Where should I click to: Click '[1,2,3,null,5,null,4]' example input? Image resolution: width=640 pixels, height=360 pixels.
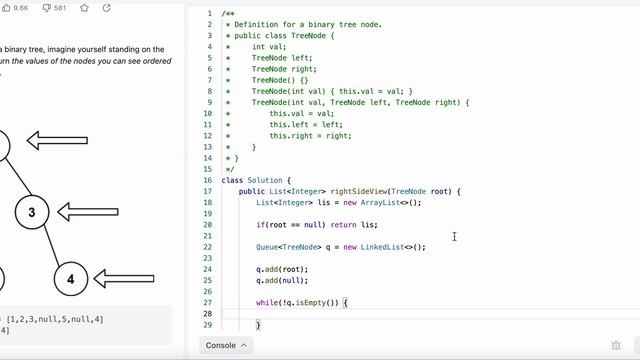click(55, 319)
